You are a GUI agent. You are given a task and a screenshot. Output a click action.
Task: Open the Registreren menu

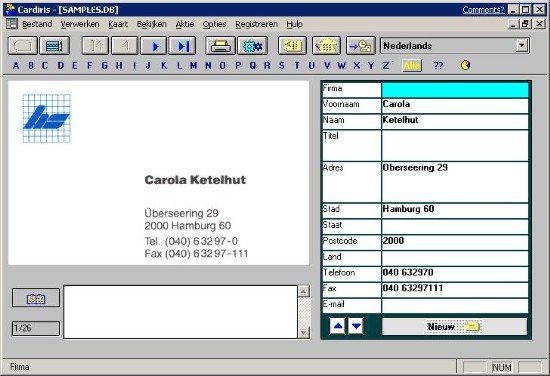point(256,24)
